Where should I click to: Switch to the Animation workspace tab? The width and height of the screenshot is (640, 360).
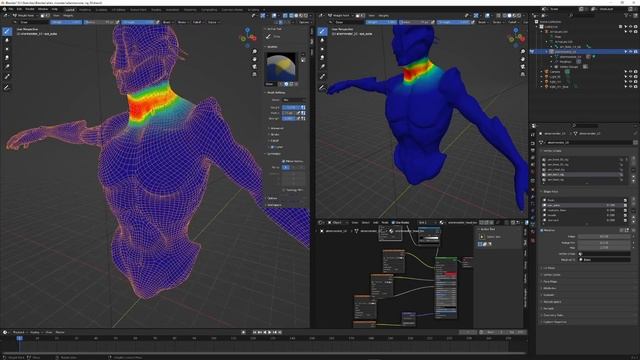(x=172, y=9)
